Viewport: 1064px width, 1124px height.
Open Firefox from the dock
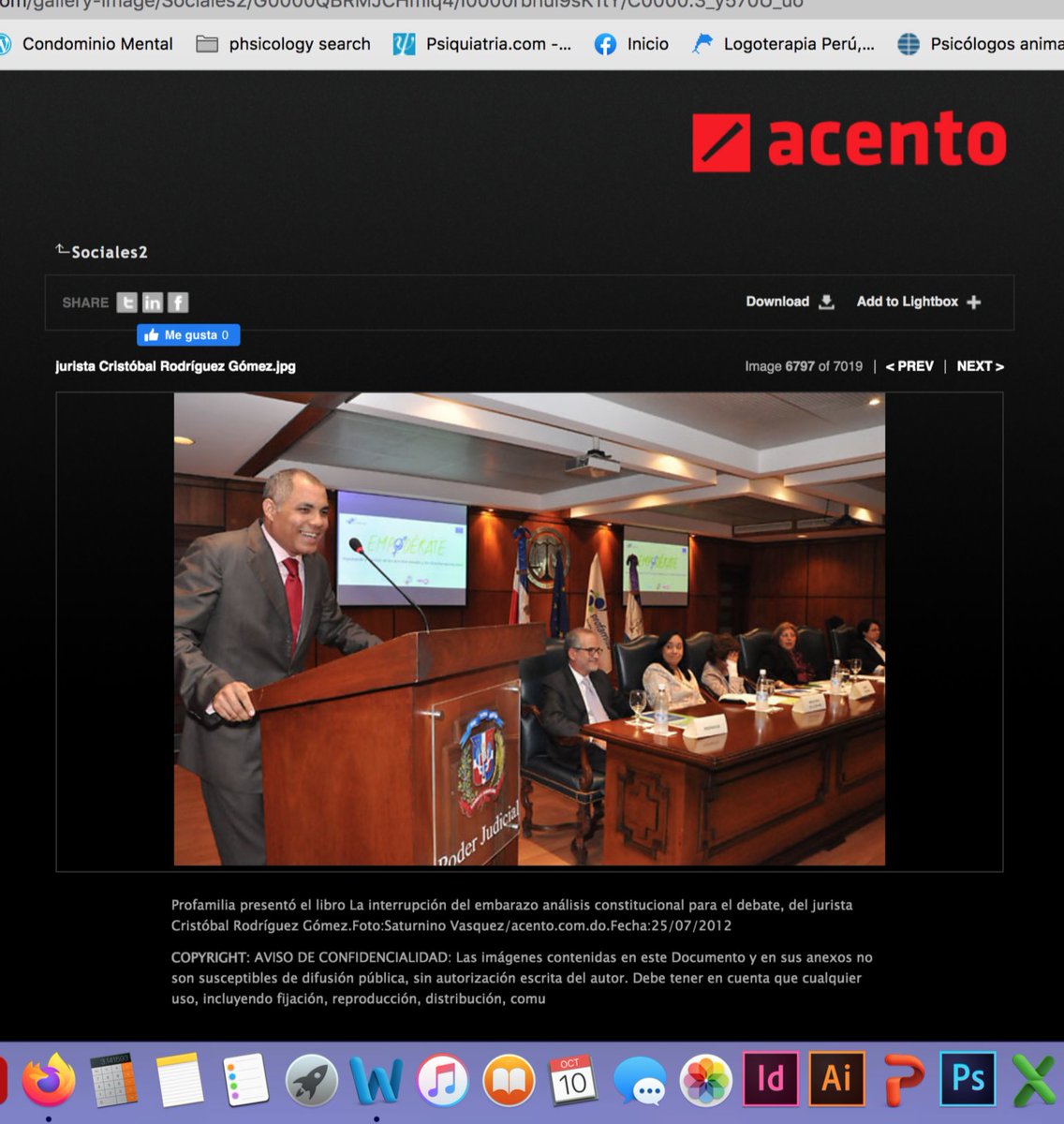click(x=49, y=1081)
